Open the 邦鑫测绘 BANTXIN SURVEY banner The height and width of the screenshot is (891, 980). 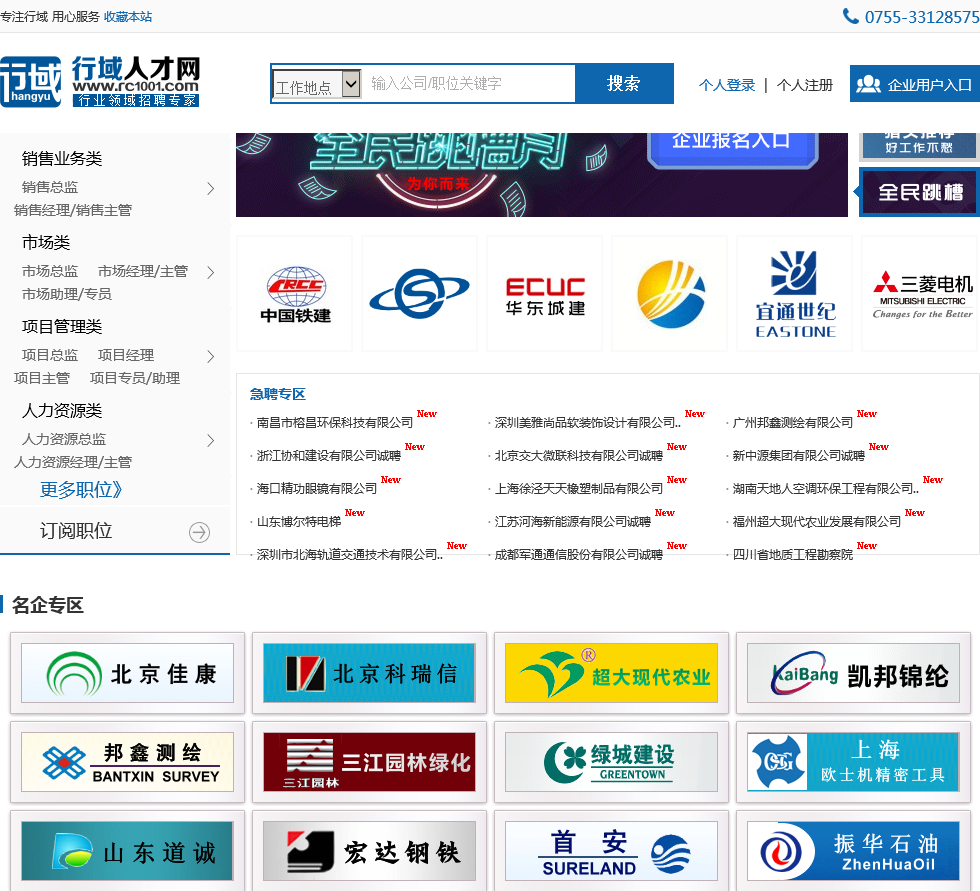pyautogui.click(x=128, y=762)
